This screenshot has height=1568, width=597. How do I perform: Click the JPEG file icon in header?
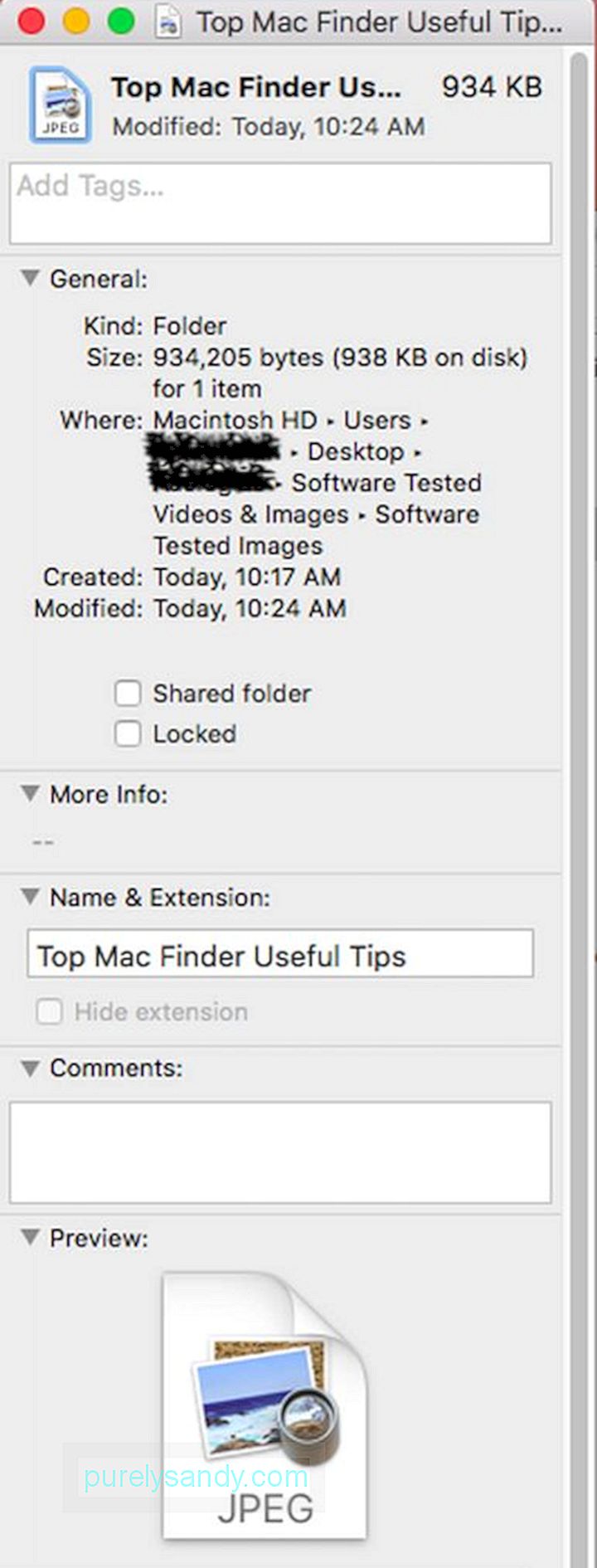tap(60, 106)
